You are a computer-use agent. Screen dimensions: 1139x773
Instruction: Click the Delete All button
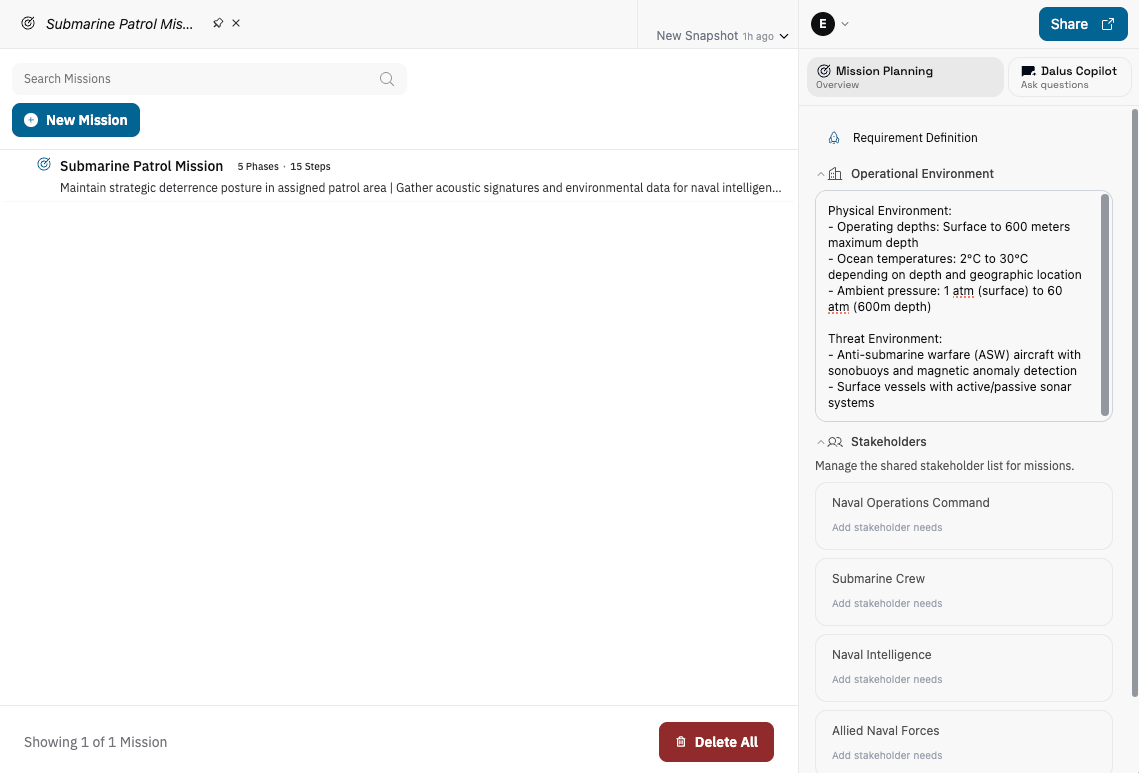[x=716, y=742]
